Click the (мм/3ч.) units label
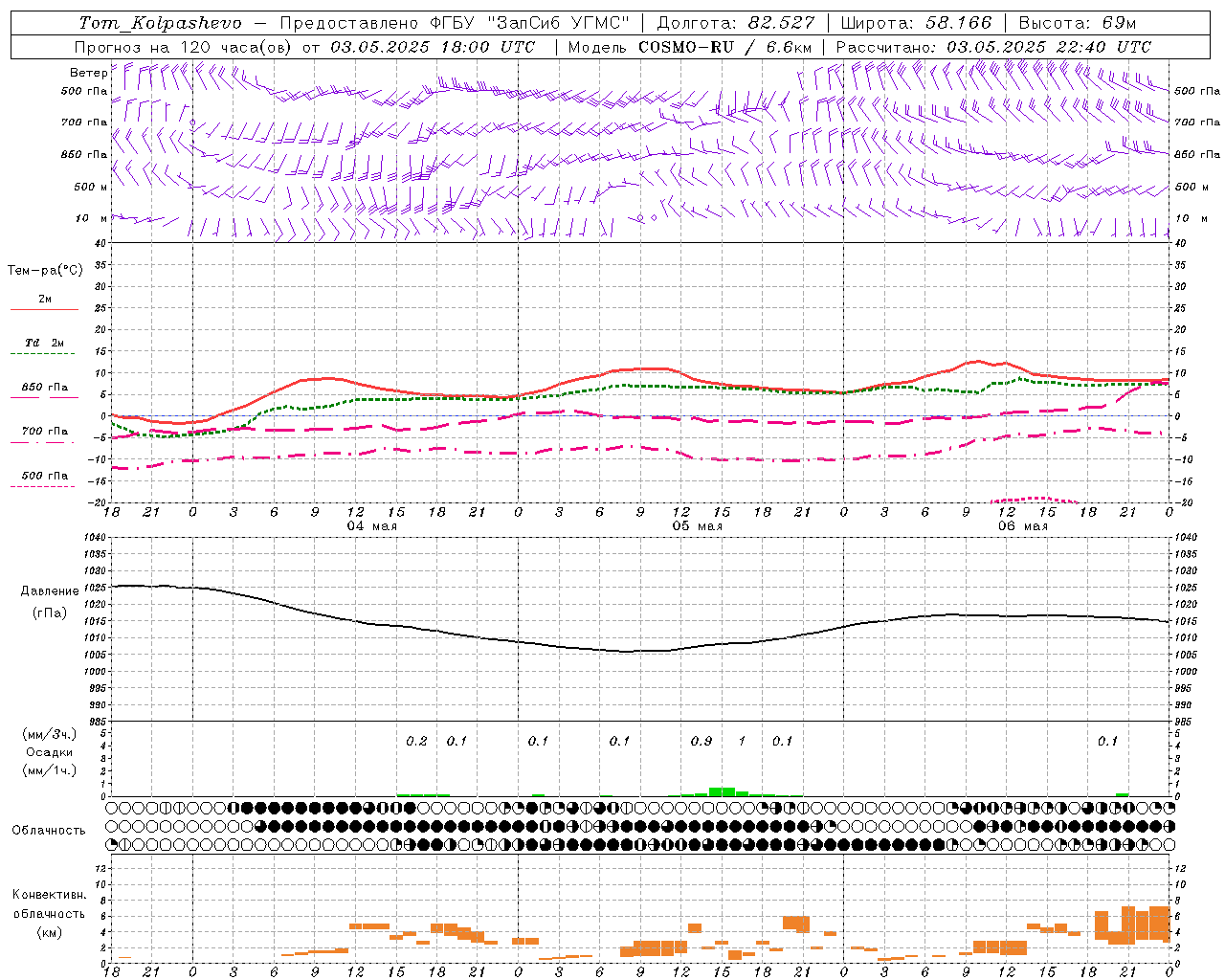Screen dimensions: 1225x980 pos(48,734)
